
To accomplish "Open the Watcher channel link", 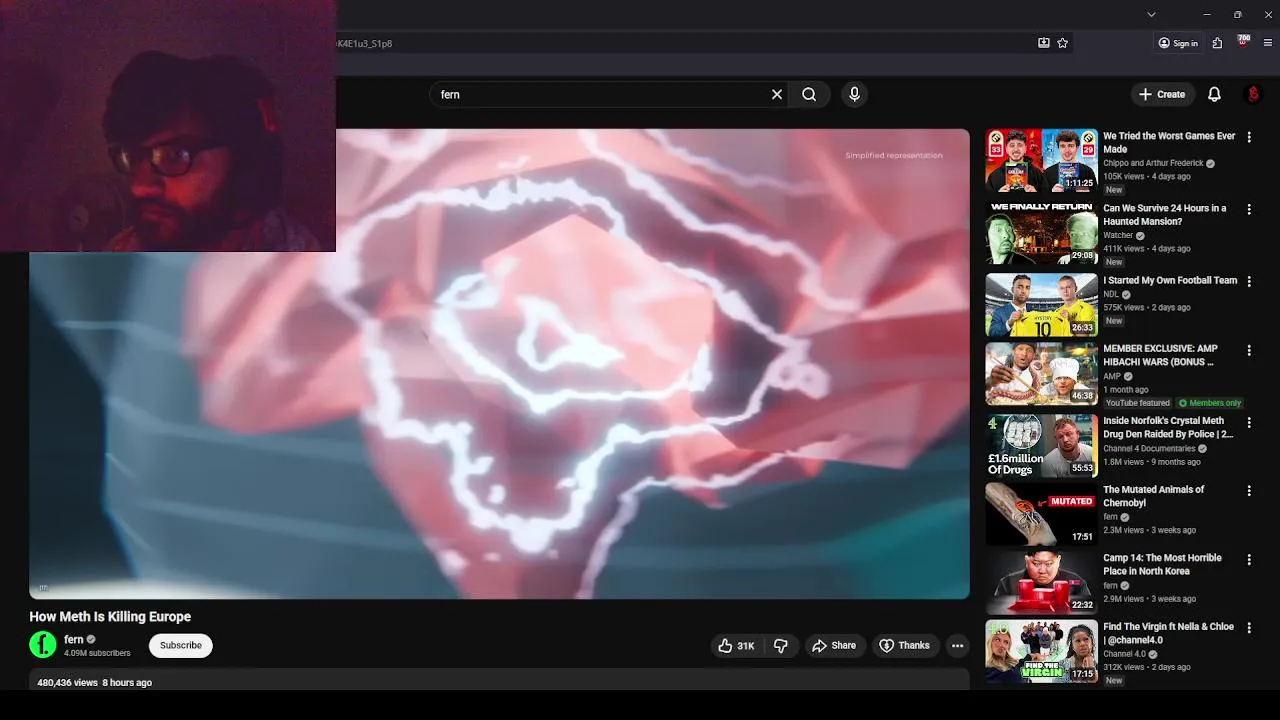I will tap(1118, 236).
